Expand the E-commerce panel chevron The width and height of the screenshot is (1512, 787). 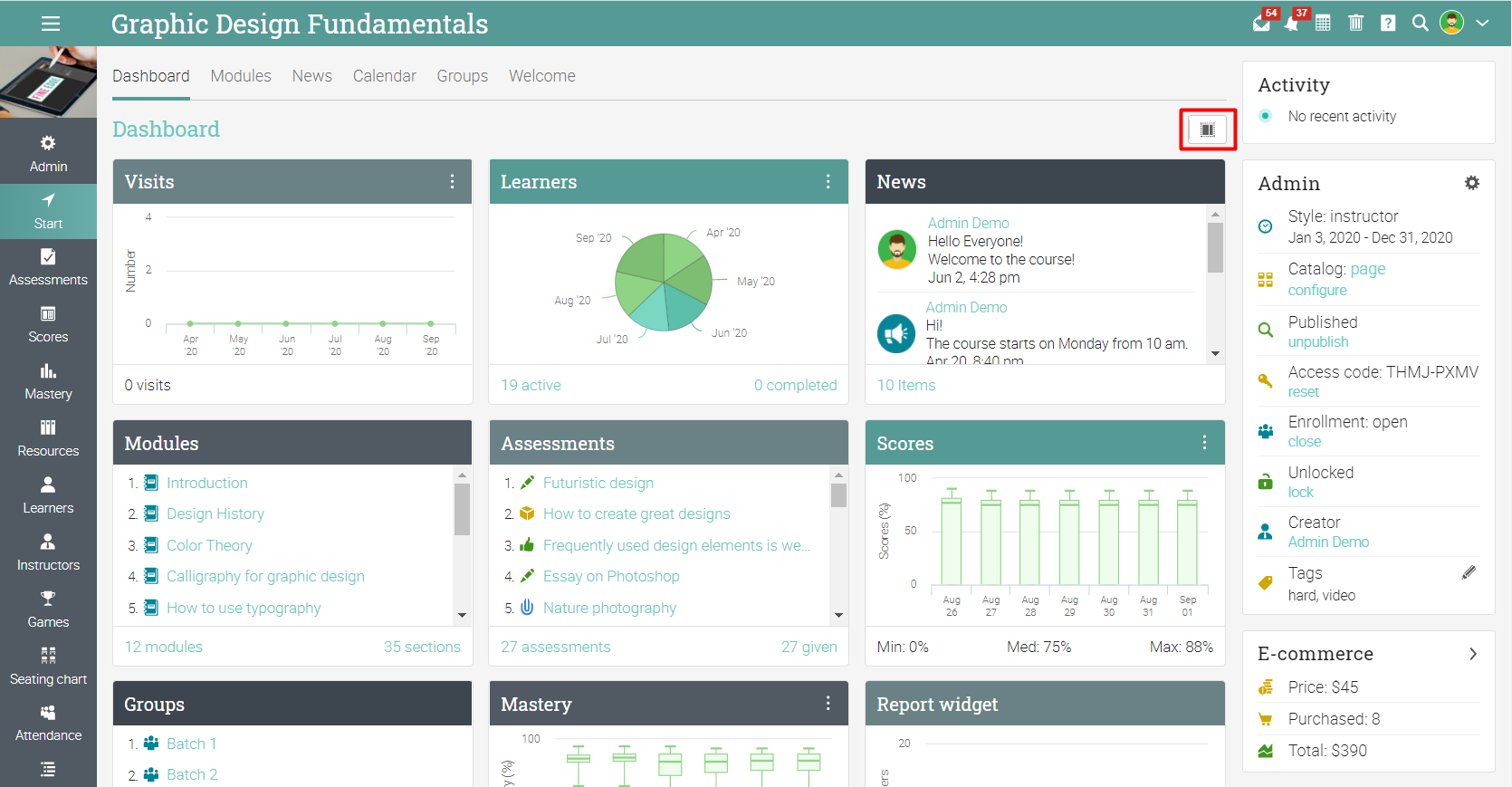click(x=1473, y=654)
